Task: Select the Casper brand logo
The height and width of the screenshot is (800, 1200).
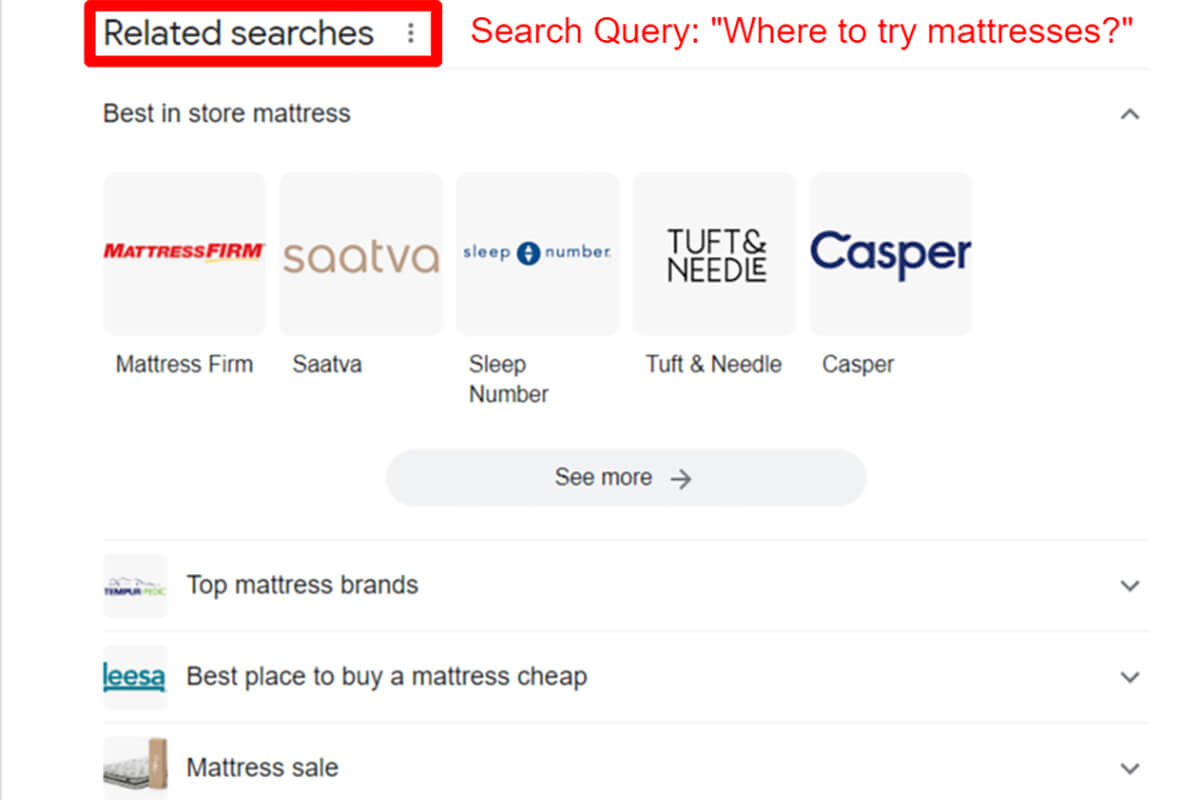Action: click(x=890, y=252)
